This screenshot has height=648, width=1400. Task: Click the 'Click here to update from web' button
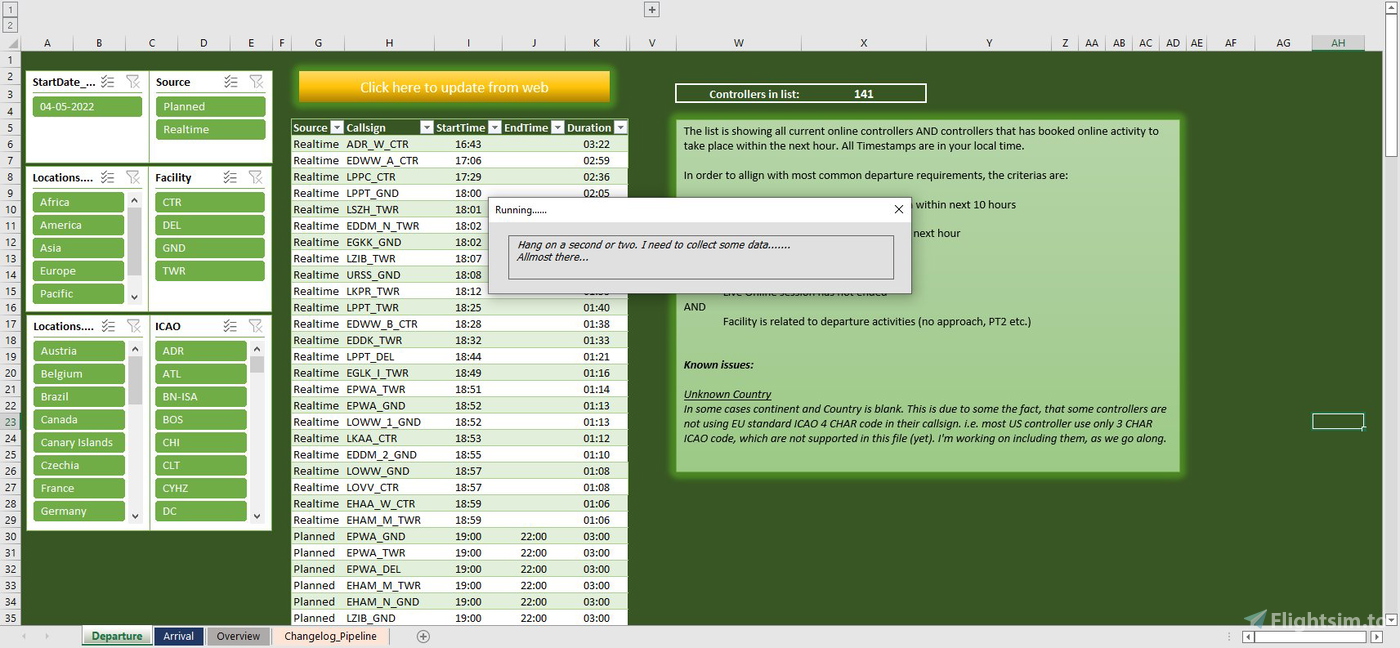(x=453, y=87)
